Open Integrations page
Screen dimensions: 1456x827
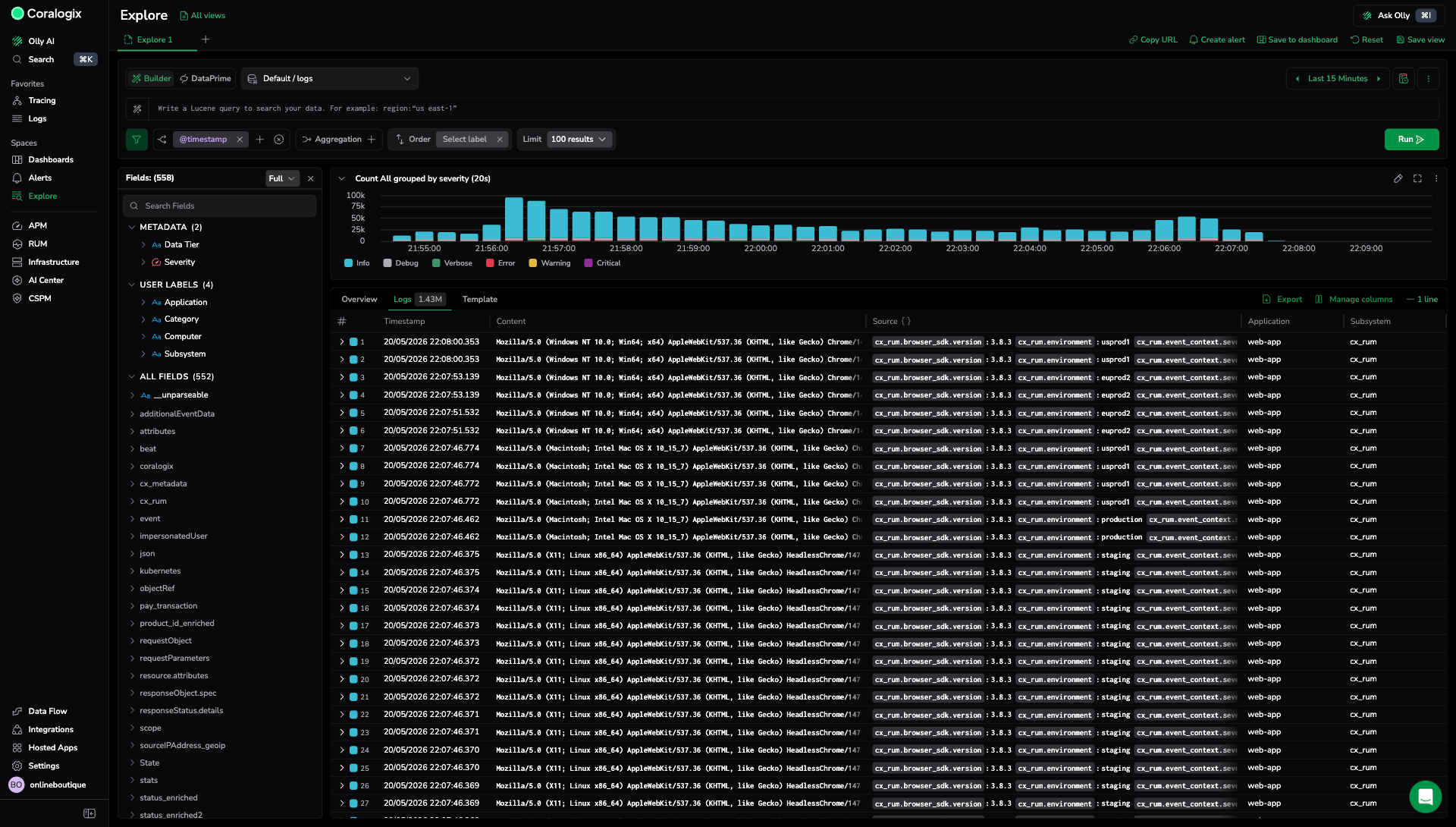(x=51, y=729)
